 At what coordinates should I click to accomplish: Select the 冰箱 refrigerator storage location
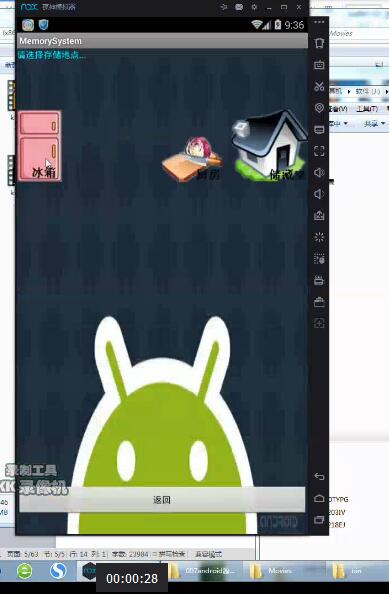(39, 146)
